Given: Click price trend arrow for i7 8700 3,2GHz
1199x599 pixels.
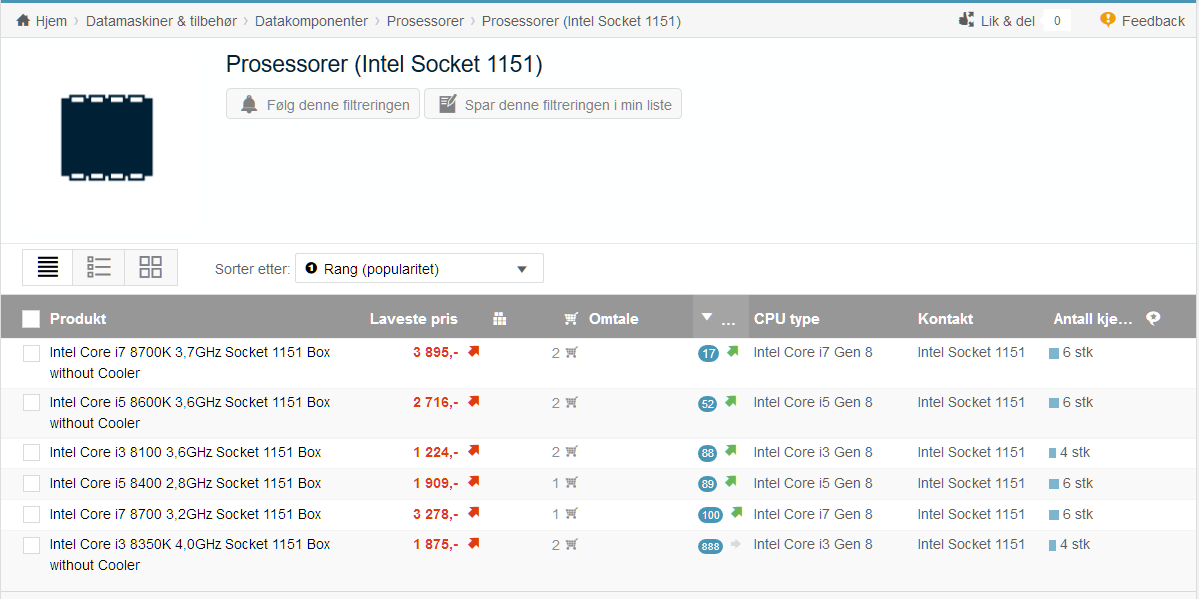Looking at the screenshot, I should tap(473, 512).
